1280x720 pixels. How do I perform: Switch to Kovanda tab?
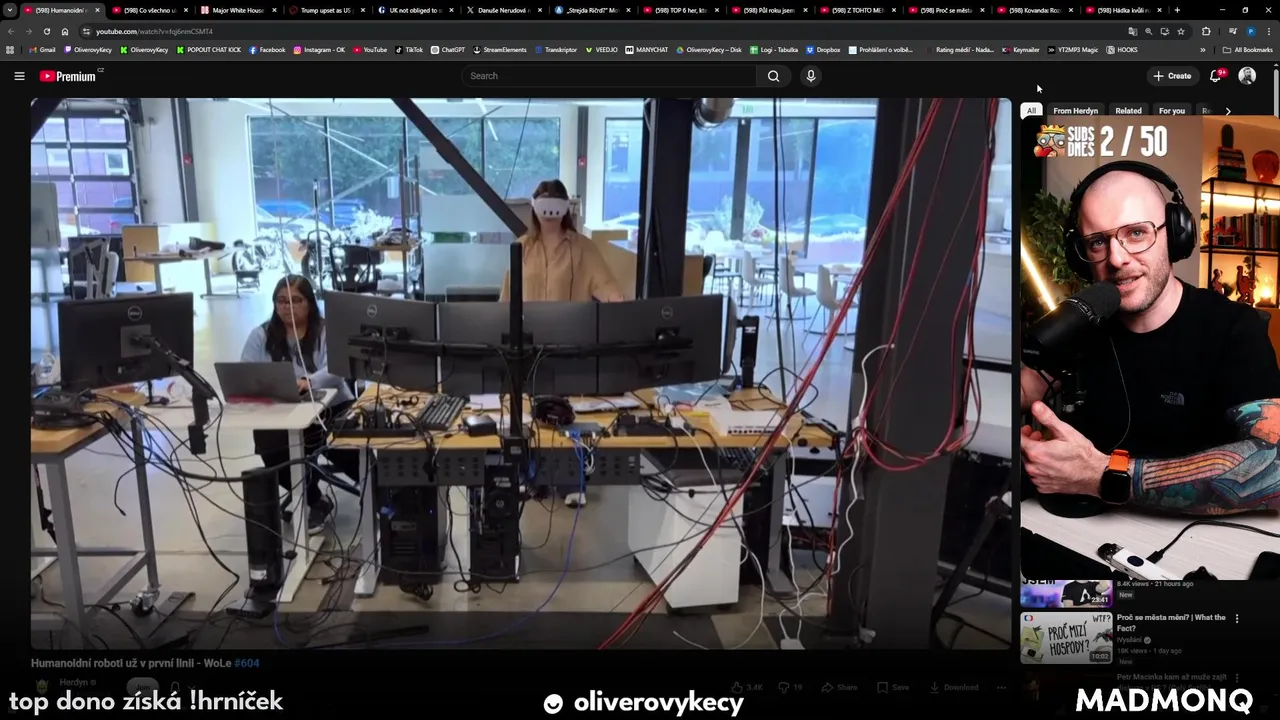(x=1034, y=10)
